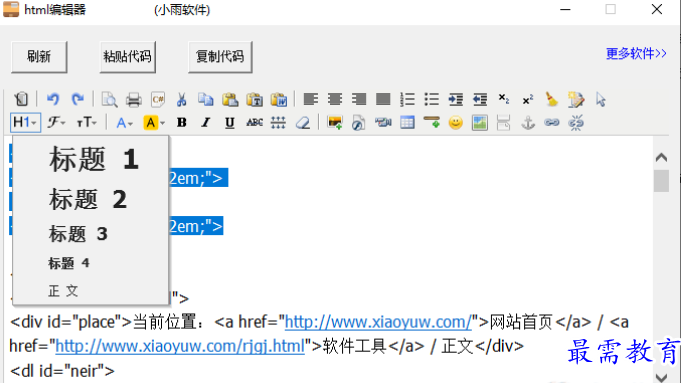The height and width of the screenshot is (383, 689).
Task: Insert horizontal rule icon
Action: pyautogui.click(x=432, y=122)
